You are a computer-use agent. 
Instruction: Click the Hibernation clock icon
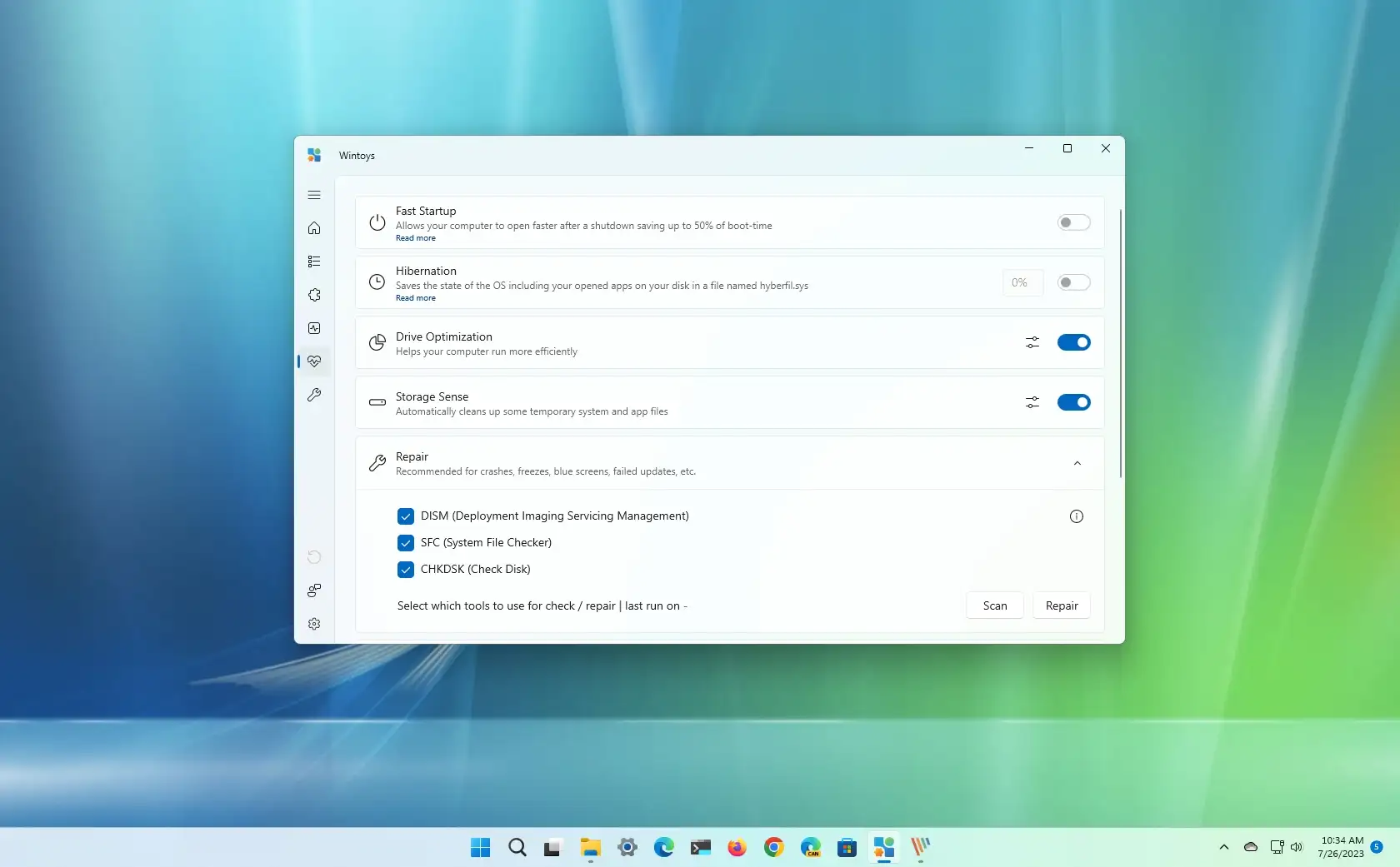377,282
